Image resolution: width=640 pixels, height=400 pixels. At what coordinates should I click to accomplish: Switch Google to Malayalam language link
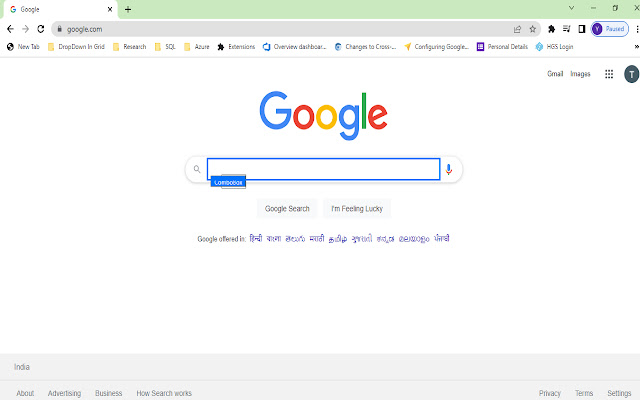click(x=414, y=239)
